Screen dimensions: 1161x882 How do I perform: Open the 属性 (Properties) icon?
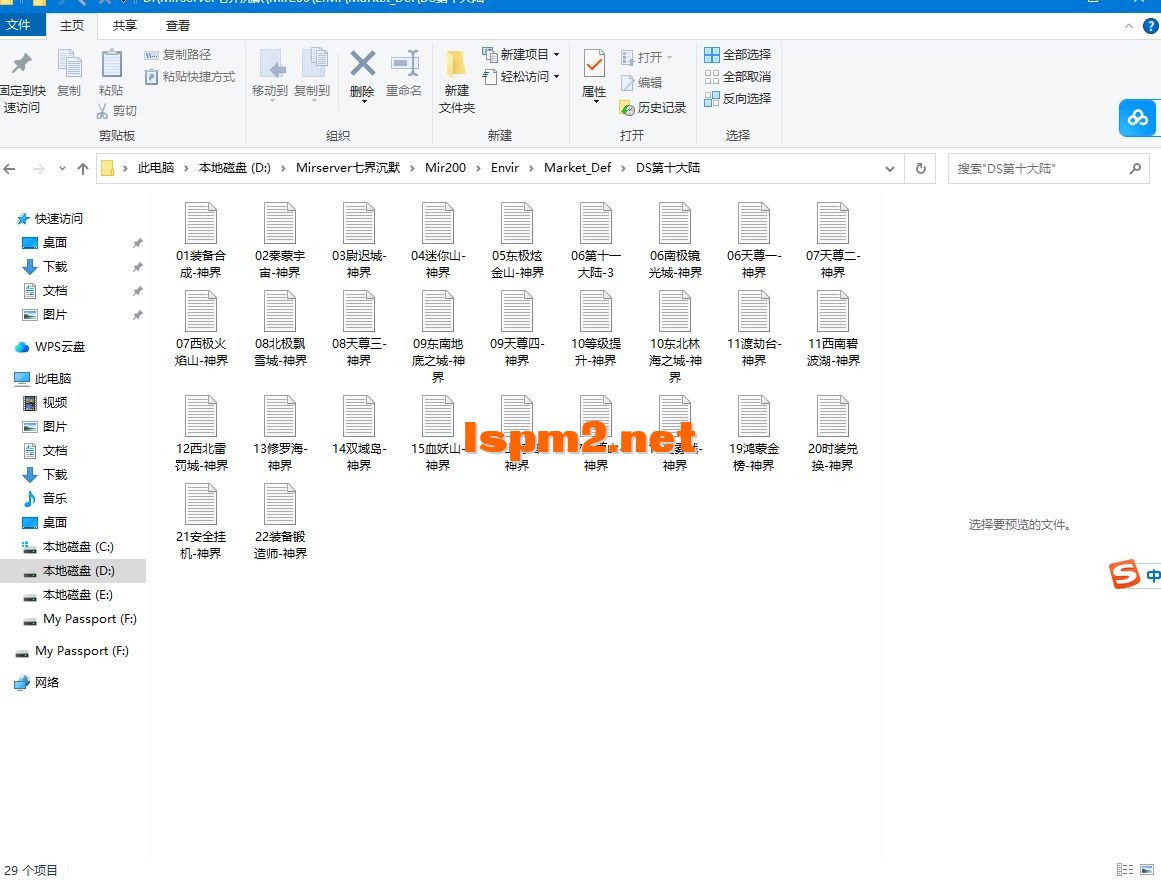coord(593,70)
